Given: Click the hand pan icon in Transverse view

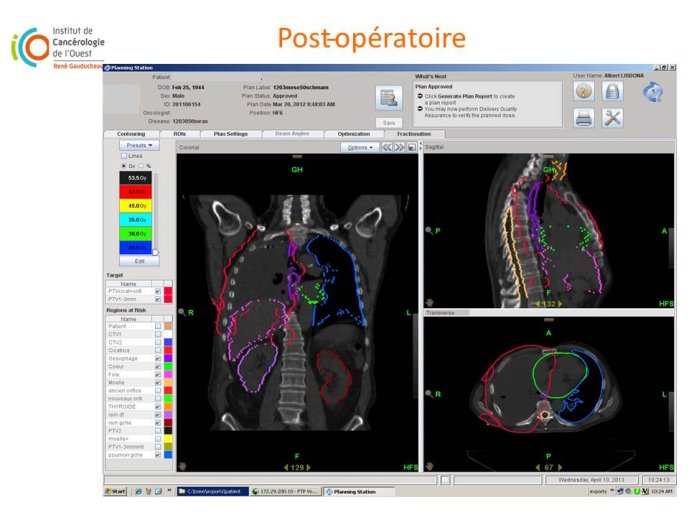Looking at the screenshot, I should pyautogui.click(x=429, y=466).
